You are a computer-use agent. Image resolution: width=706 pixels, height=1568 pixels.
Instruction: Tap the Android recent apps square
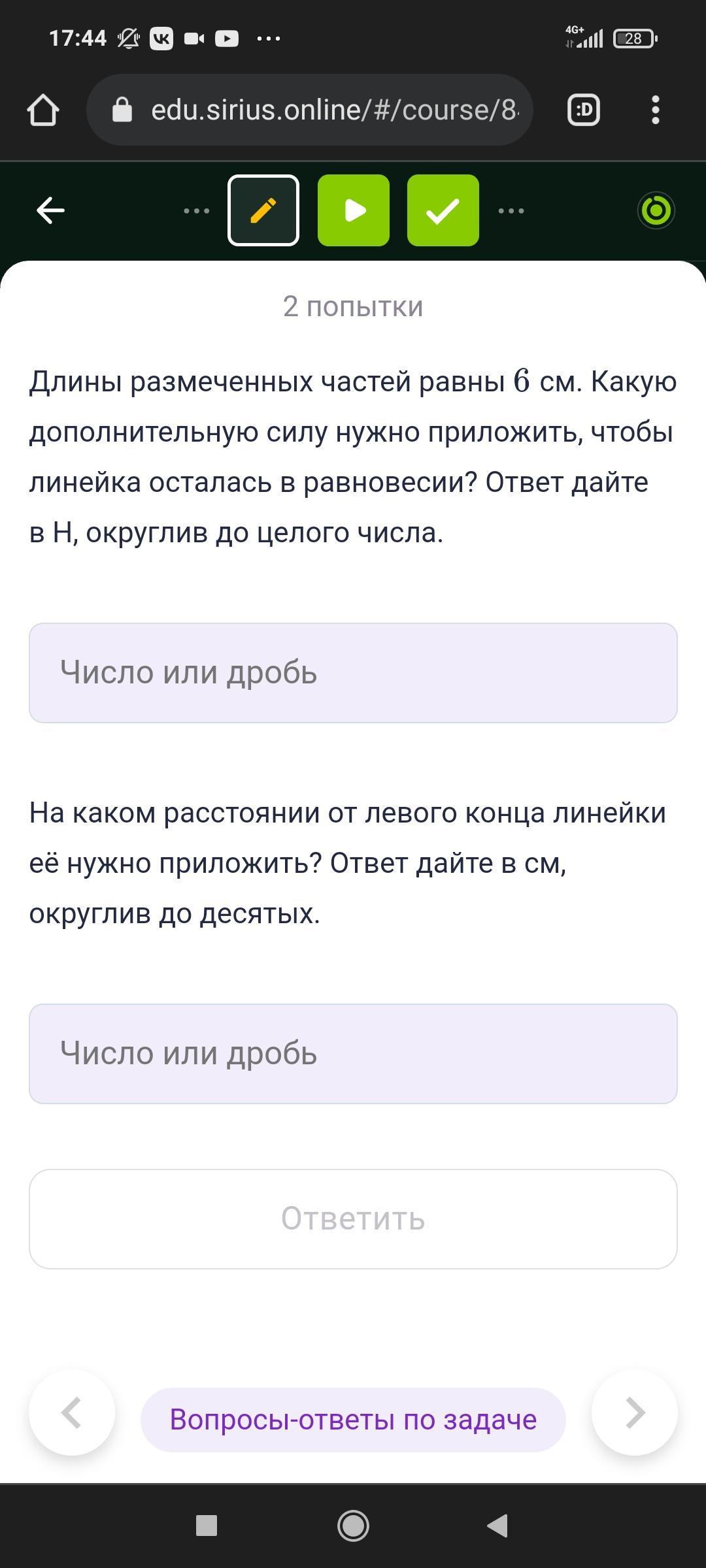point(207,1526)
